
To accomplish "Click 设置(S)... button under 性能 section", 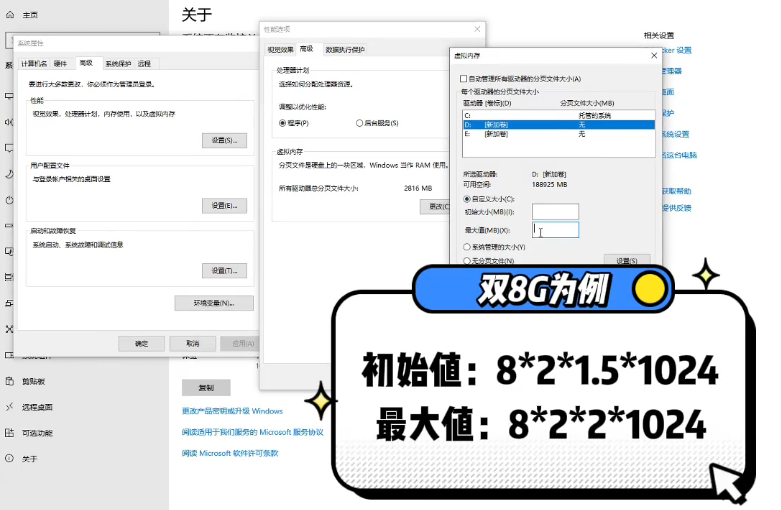I will tap(224, 140).
